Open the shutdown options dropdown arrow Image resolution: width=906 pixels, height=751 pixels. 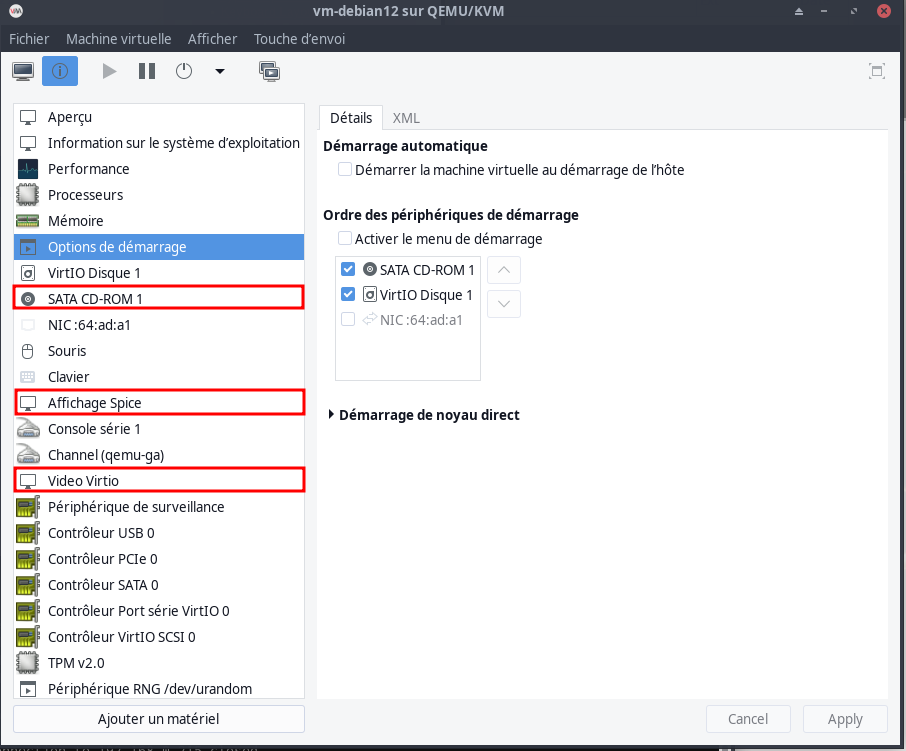(220, 71)
